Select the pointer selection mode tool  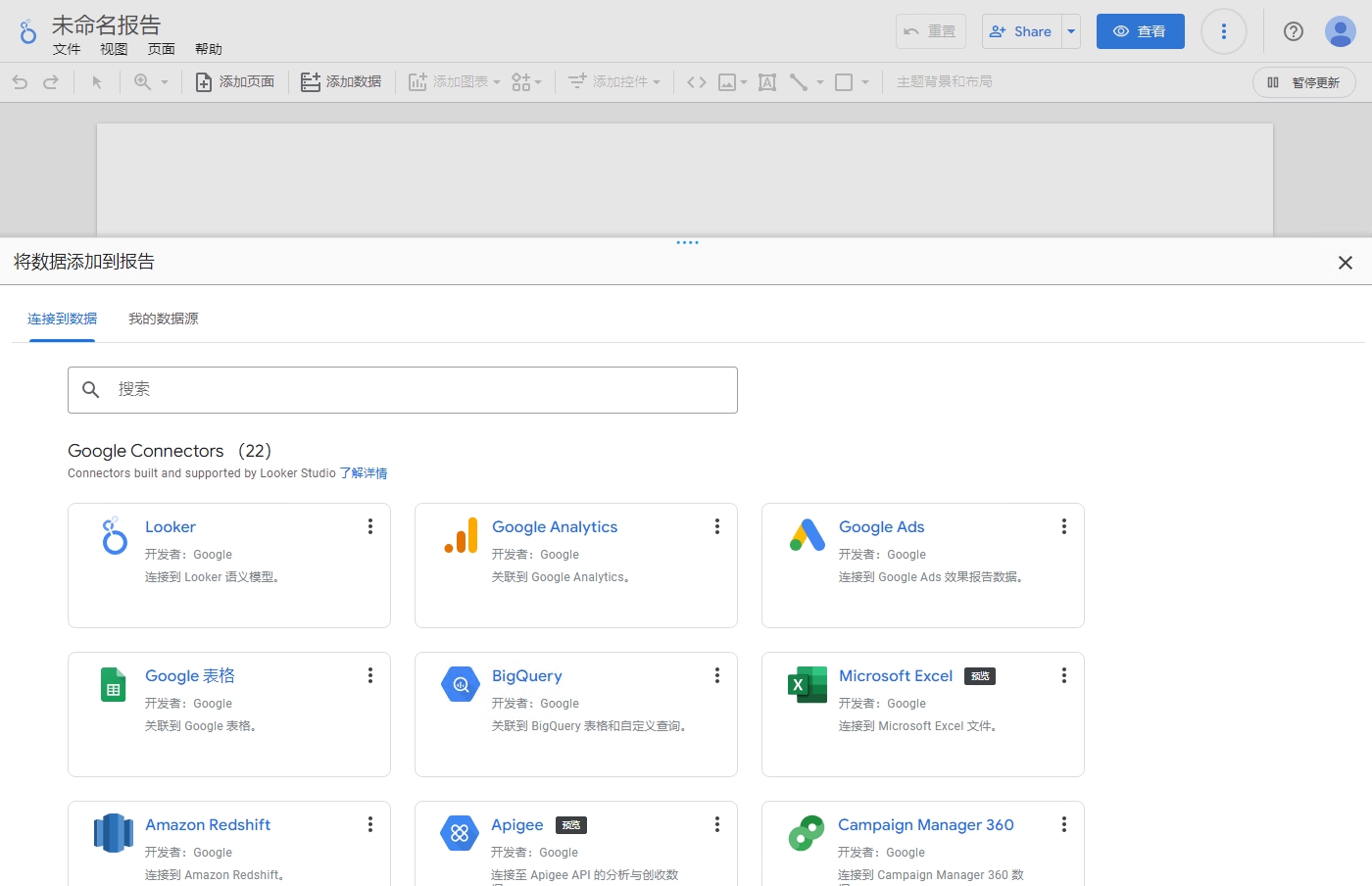97,82
